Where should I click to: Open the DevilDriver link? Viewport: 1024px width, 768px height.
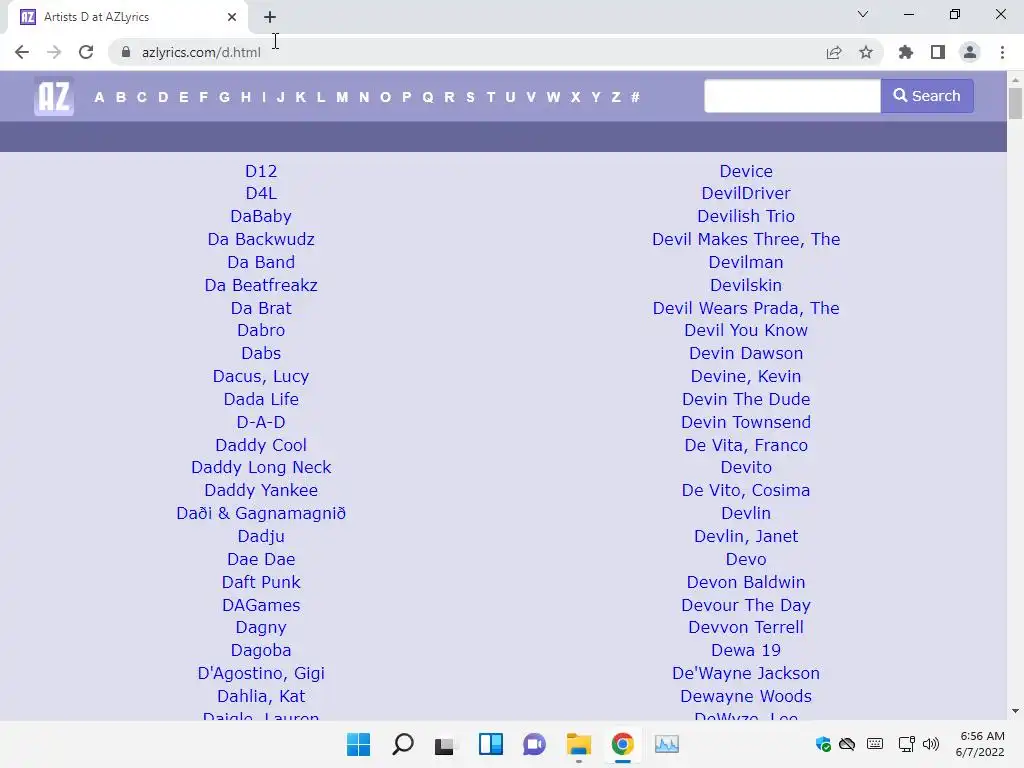(x=746, y=193)
